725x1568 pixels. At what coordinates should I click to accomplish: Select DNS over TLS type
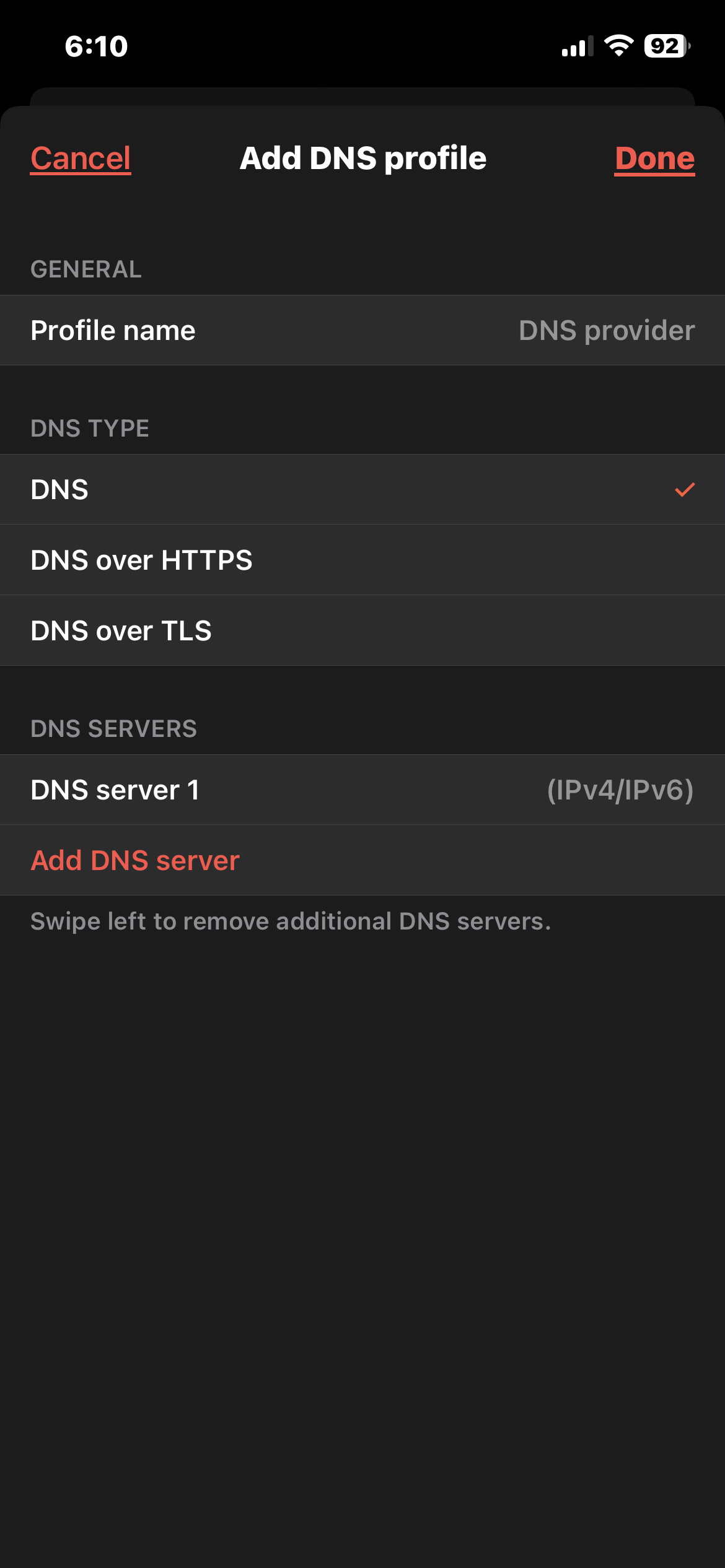[x=362, y=630]
